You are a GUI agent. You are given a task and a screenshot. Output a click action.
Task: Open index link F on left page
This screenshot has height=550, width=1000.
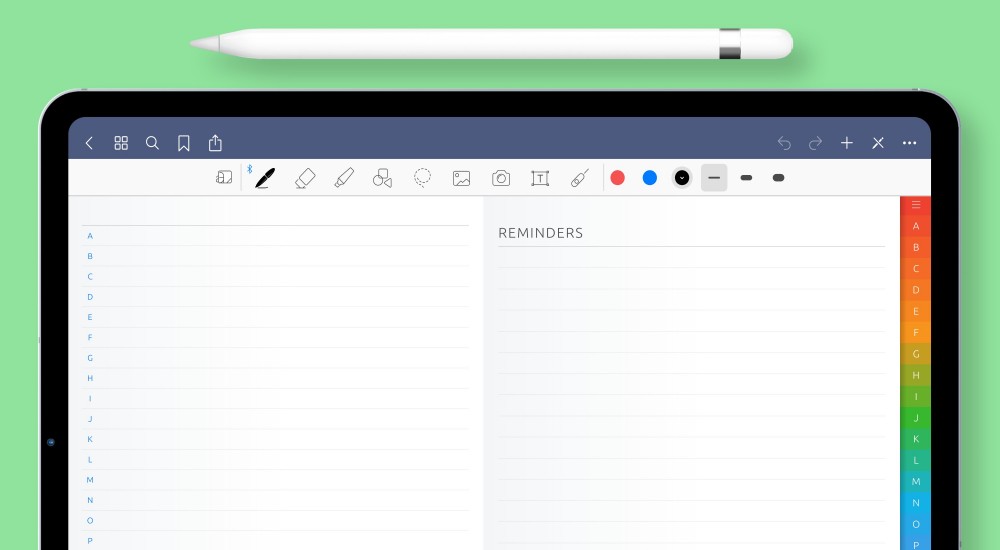[x=90, y=338]
